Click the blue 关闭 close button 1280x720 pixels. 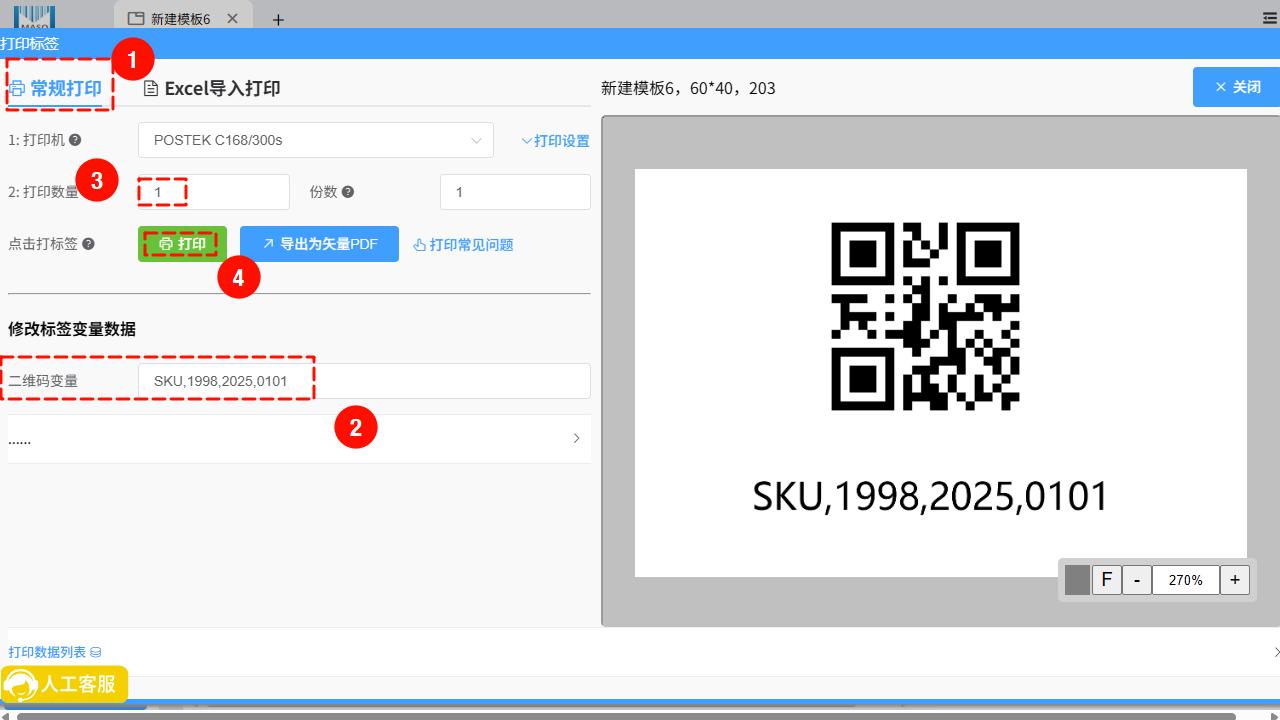[x=1236, y=87]
